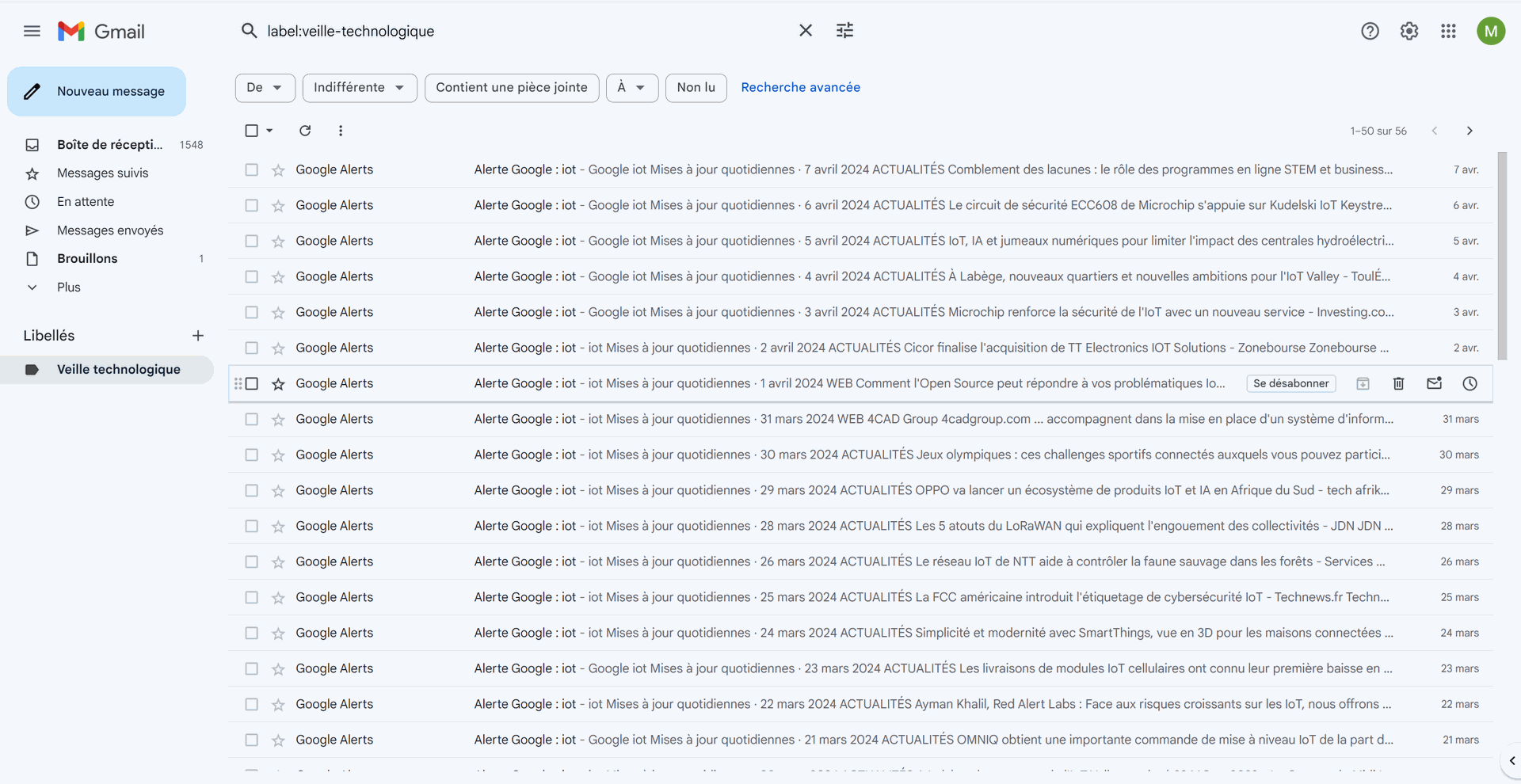The image size is (1521, 784).
Task: Open Boîte de réception
Action: 109,145
